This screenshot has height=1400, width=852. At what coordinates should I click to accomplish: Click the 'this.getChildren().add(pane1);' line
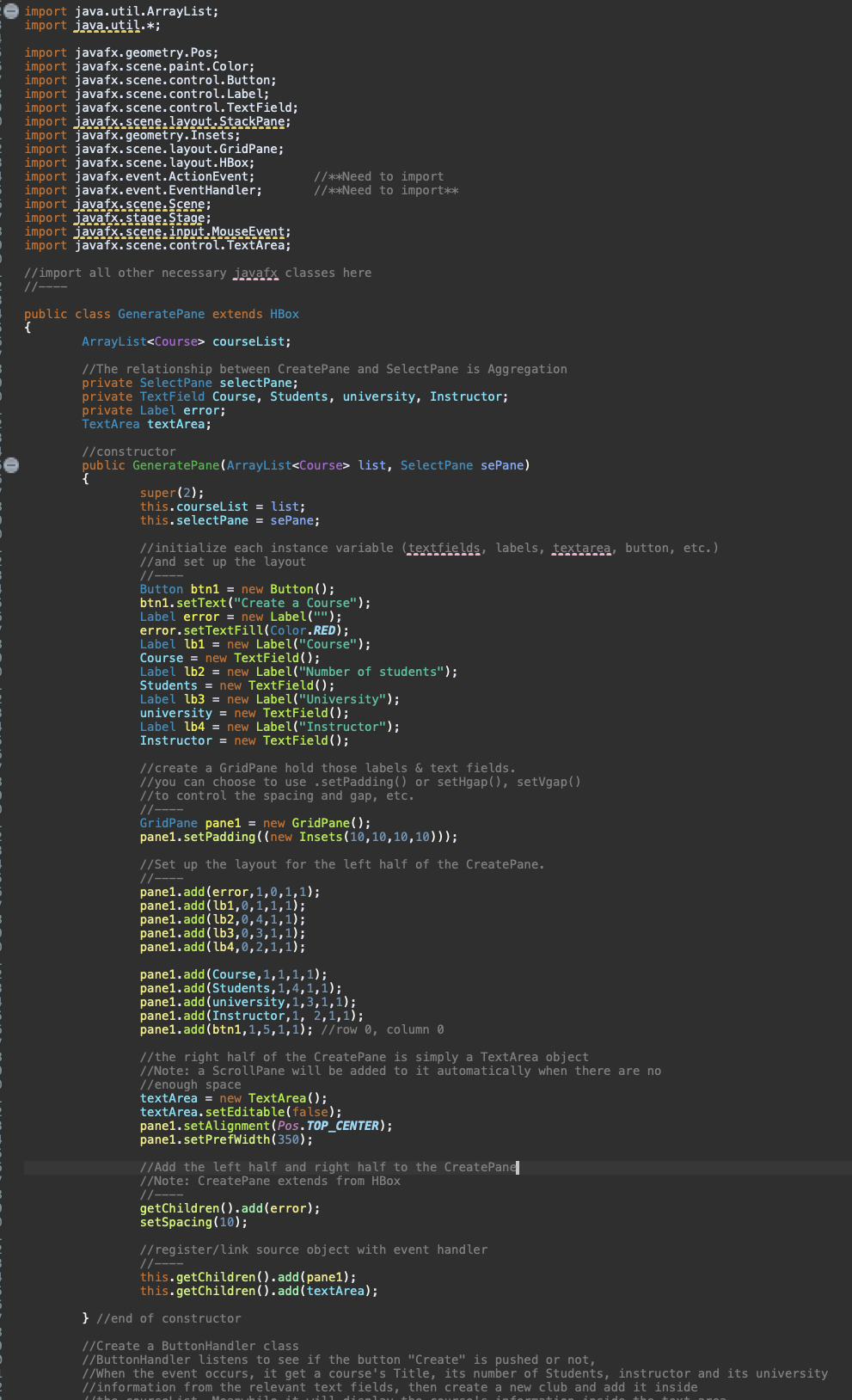(248, 1277)
